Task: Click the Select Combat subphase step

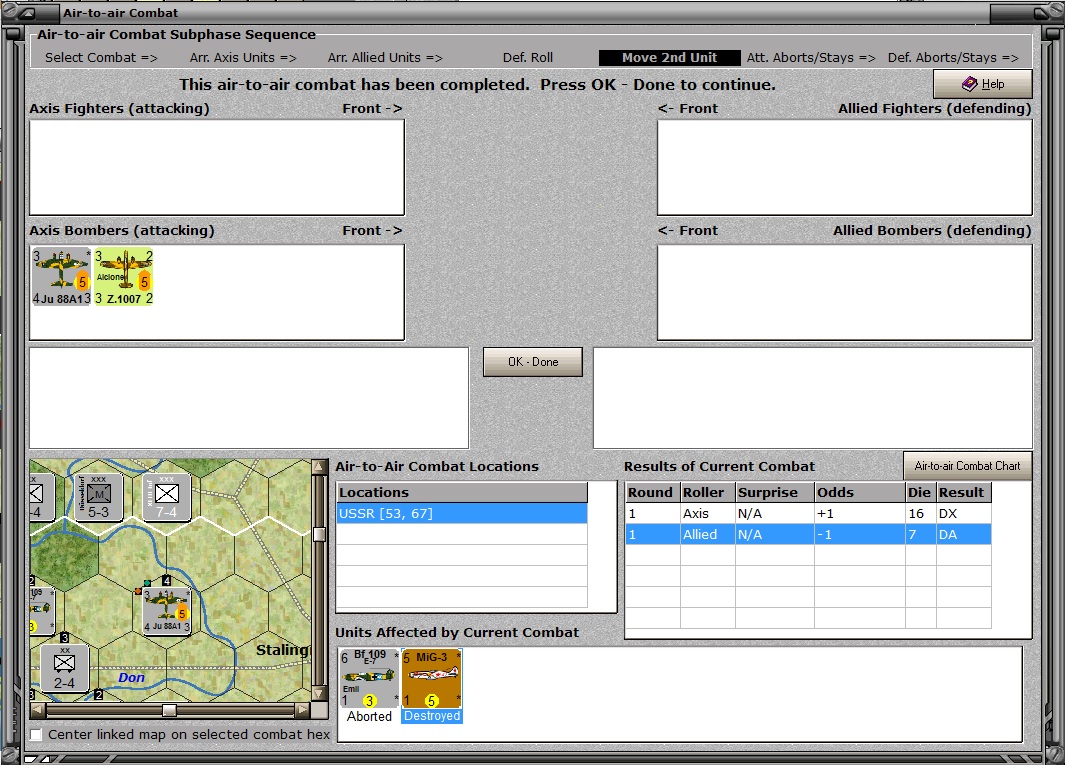Action: coord(101,58)
